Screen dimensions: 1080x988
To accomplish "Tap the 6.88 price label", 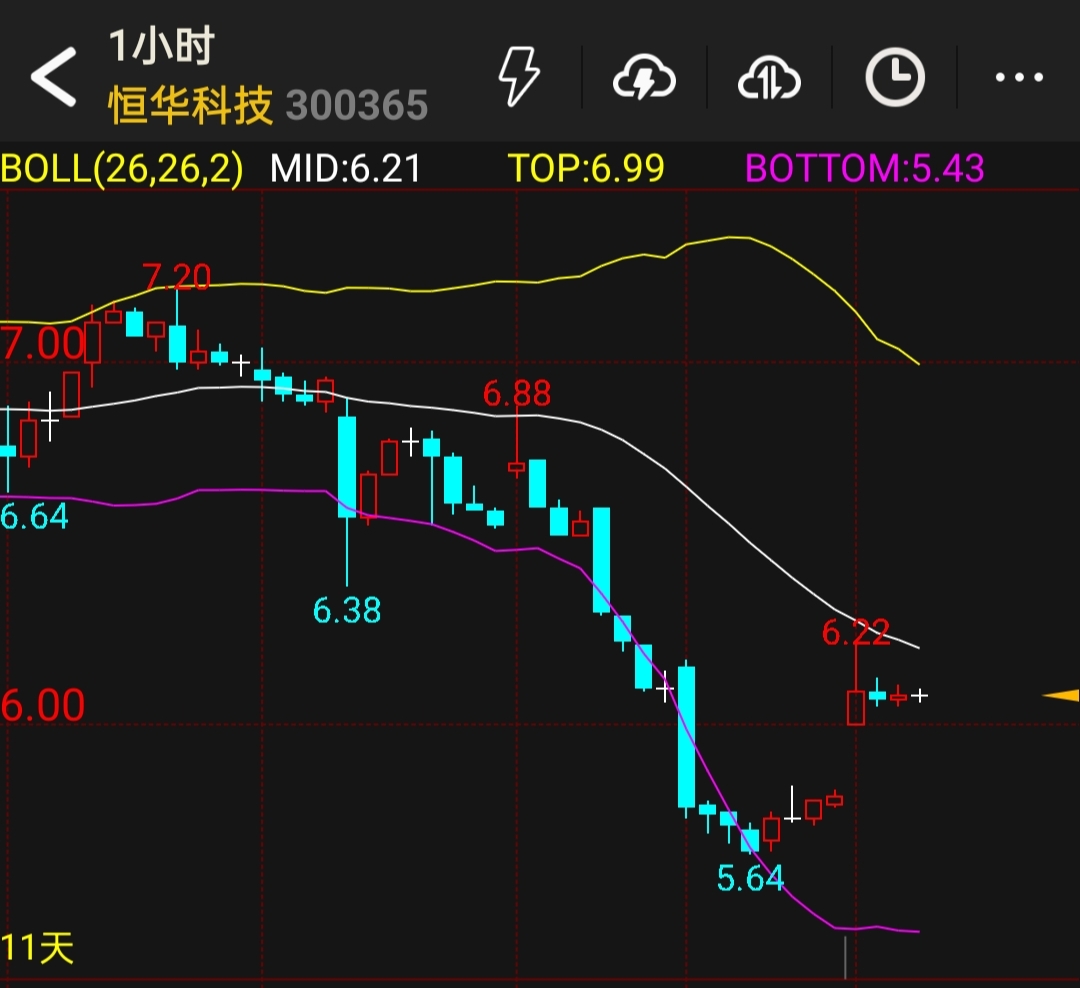I will (x=517, y=393).
